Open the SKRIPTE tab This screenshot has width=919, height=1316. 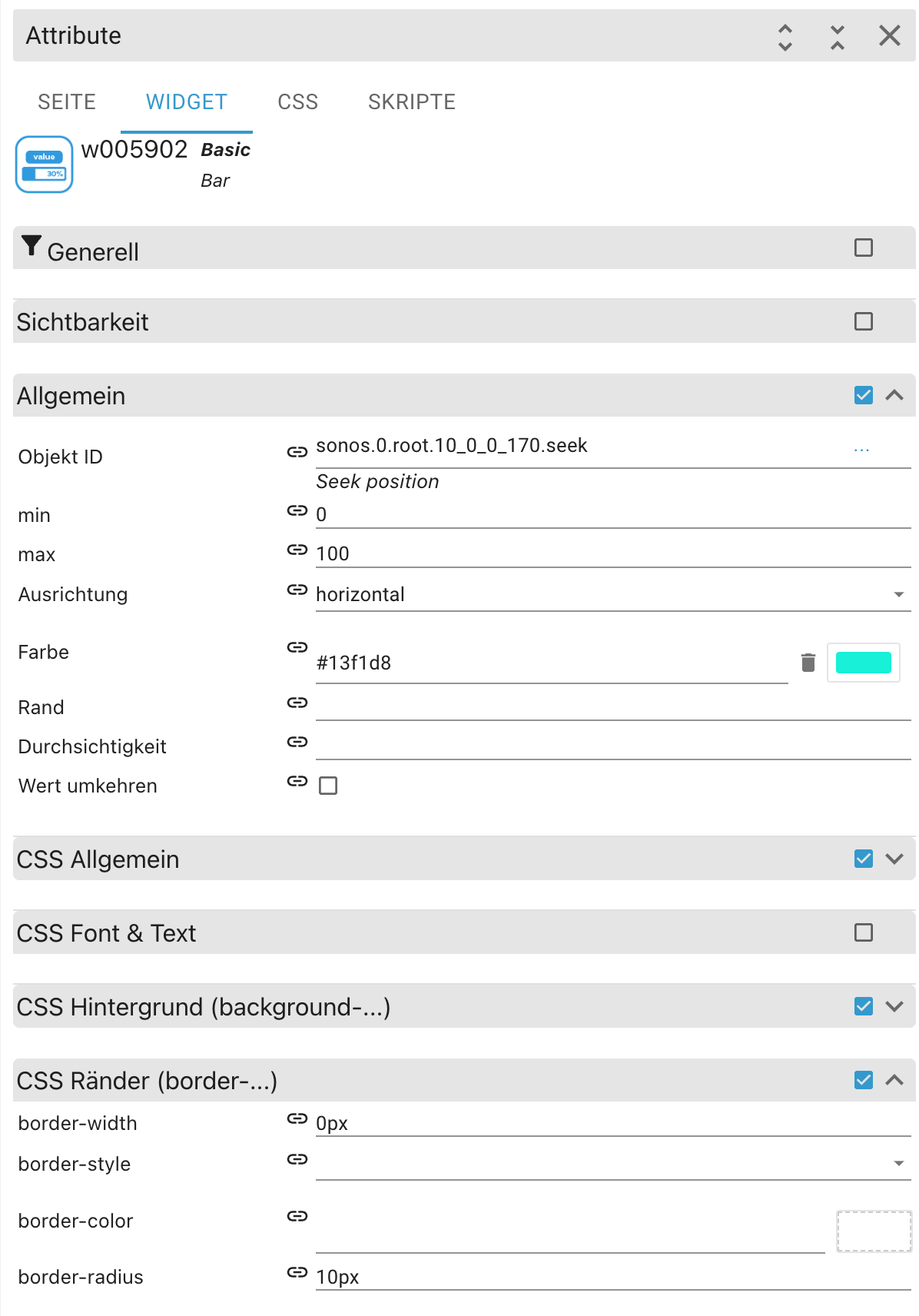click(x=412, y=101)
